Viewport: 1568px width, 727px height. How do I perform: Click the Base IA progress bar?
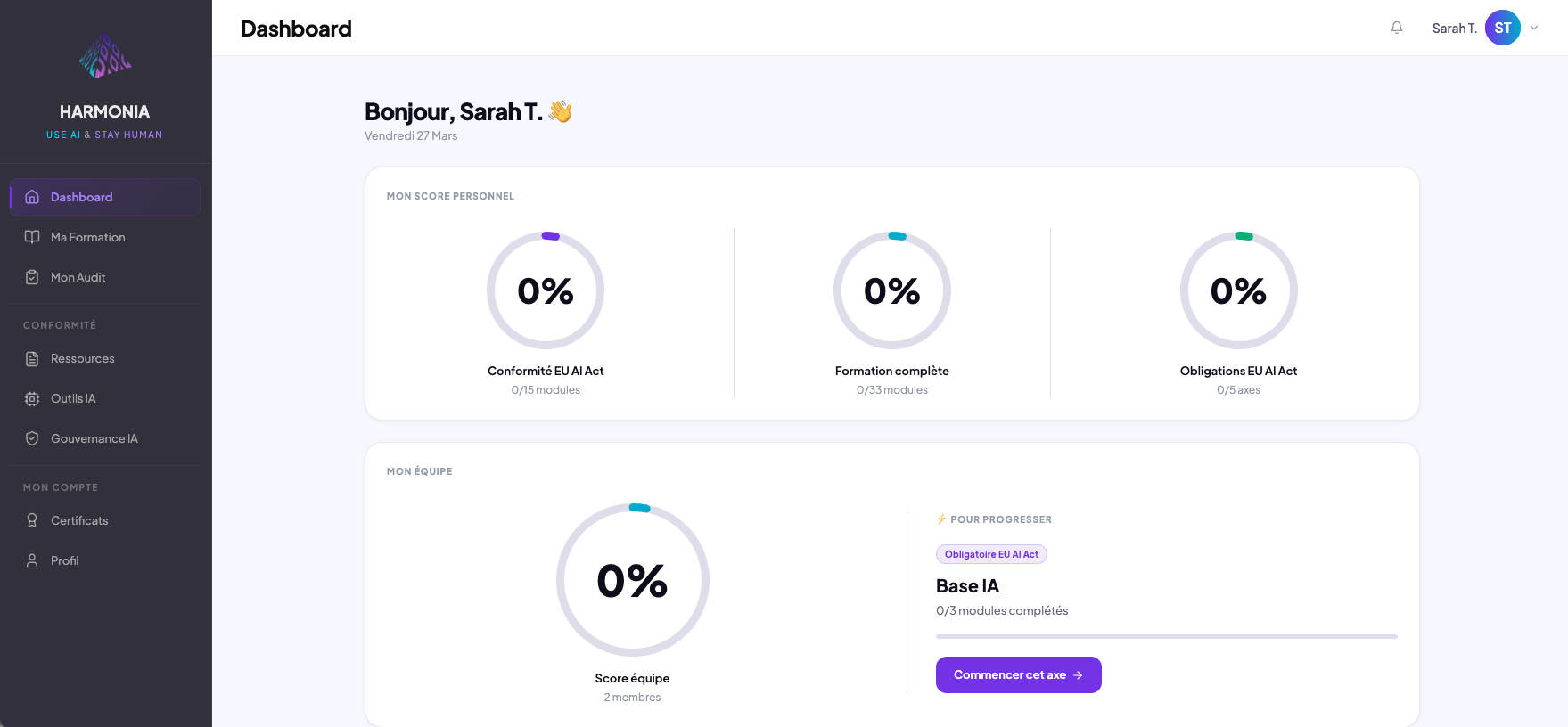pyautogui.click(x=1167, y=636)
